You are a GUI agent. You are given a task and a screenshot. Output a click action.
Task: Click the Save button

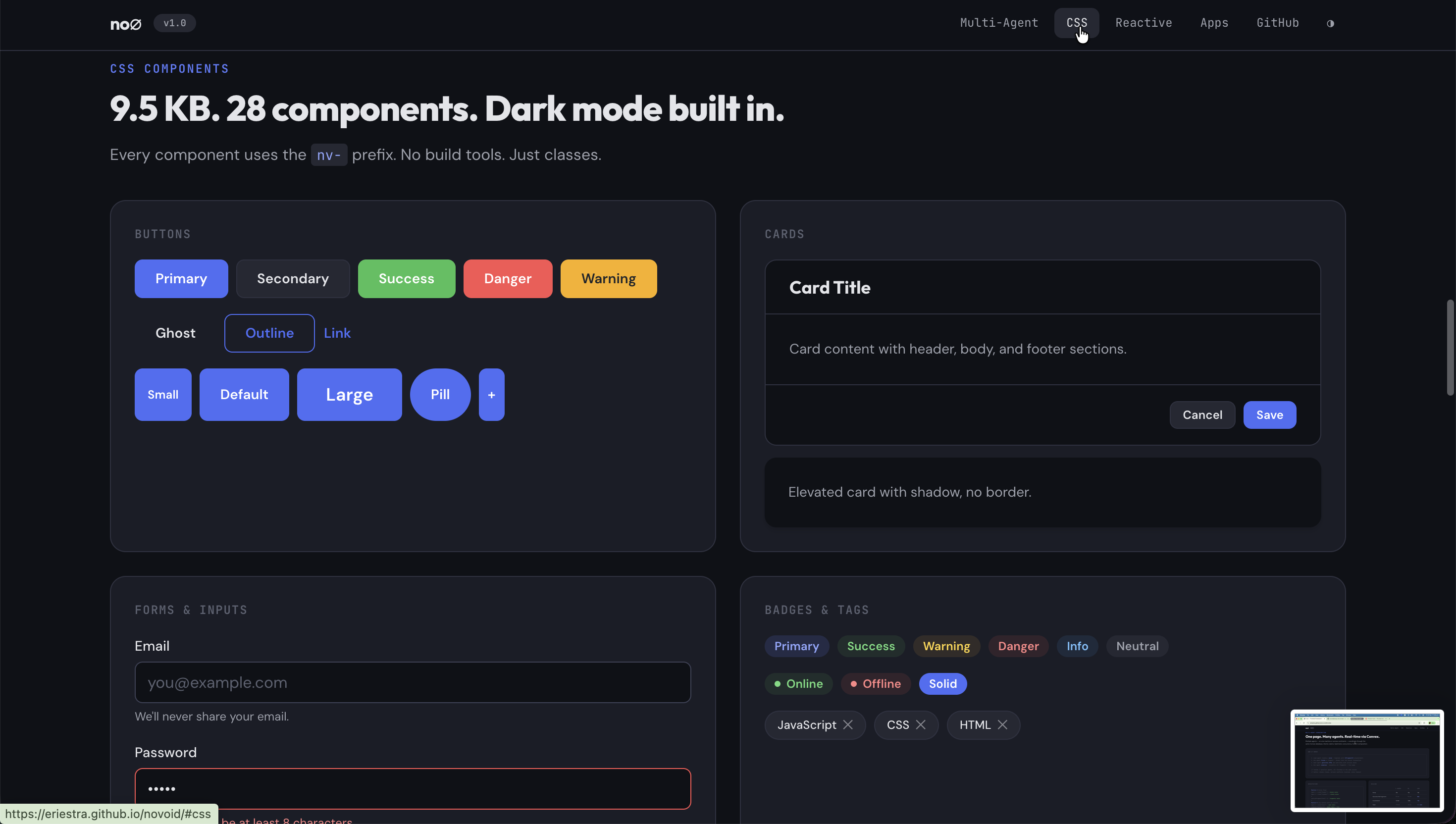coord(1269,415)
